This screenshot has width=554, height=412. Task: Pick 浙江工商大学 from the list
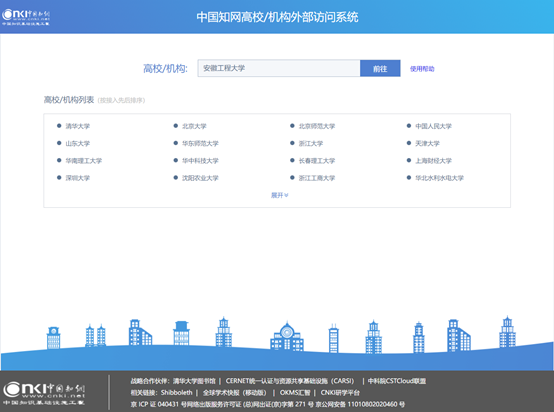317,178
